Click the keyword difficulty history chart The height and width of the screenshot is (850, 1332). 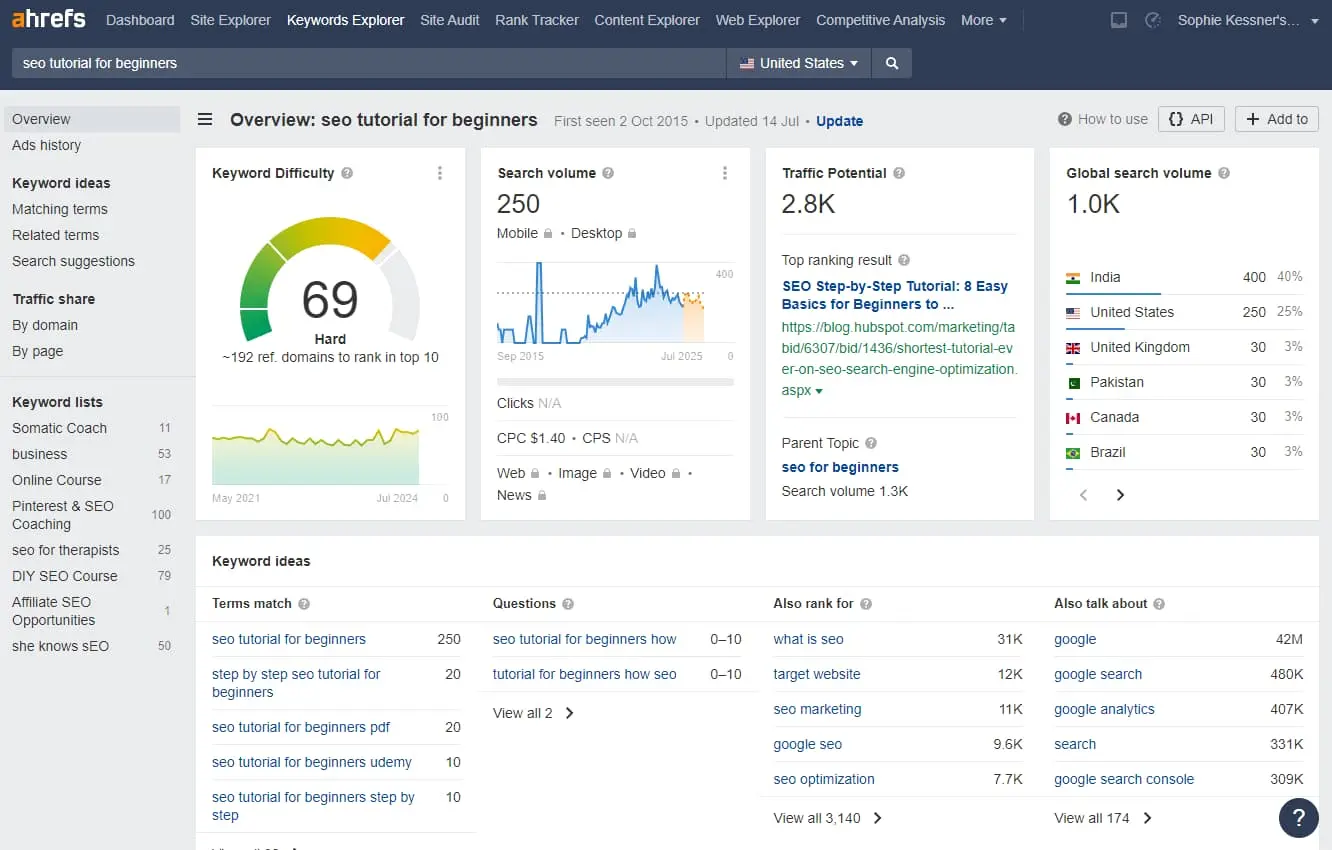(315, 455)
